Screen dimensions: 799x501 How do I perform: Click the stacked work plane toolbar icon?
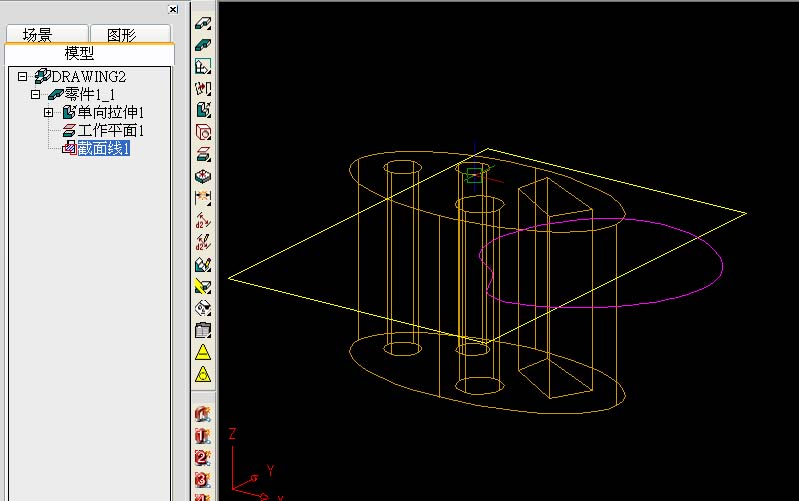pyautogui.click(x=203, y=154)
